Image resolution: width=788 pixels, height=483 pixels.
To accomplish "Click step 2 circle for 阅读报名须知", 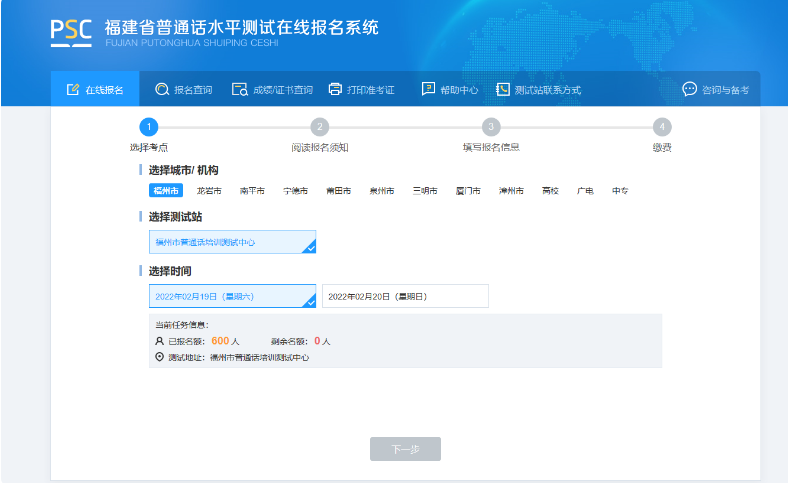I will tap(319, 127).
